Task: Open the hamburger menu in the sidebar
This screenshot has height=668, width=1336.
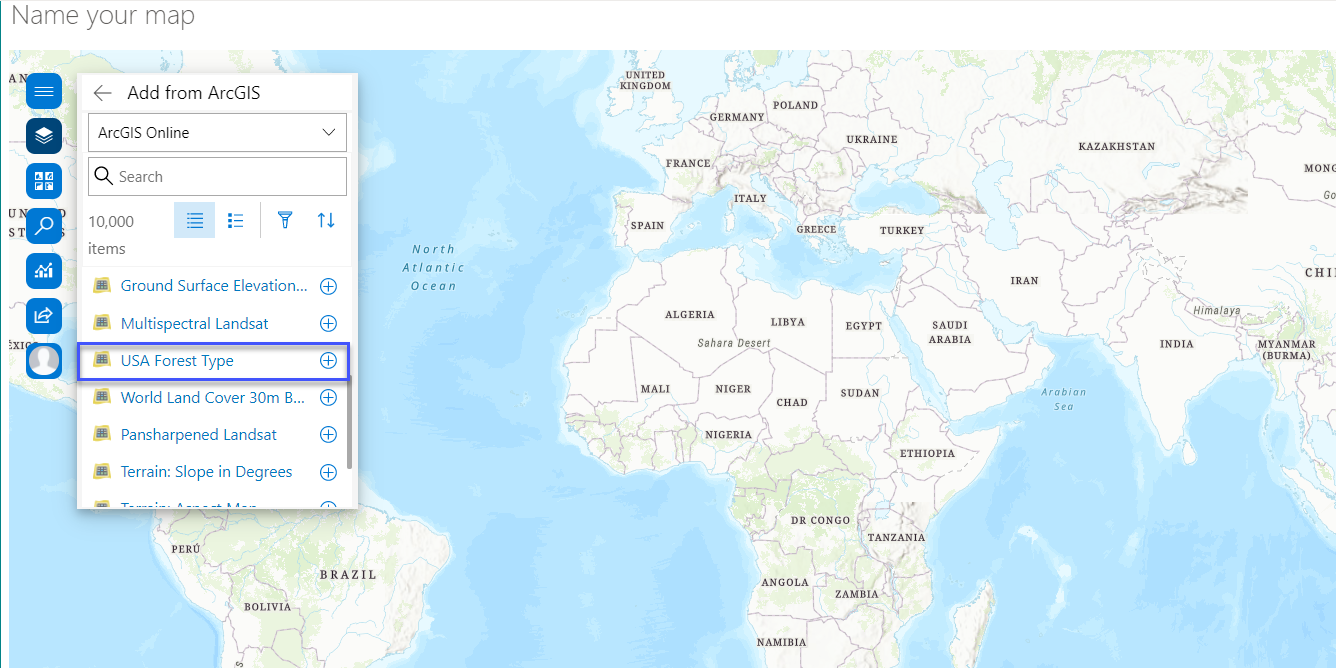Action: click(43, 91)
